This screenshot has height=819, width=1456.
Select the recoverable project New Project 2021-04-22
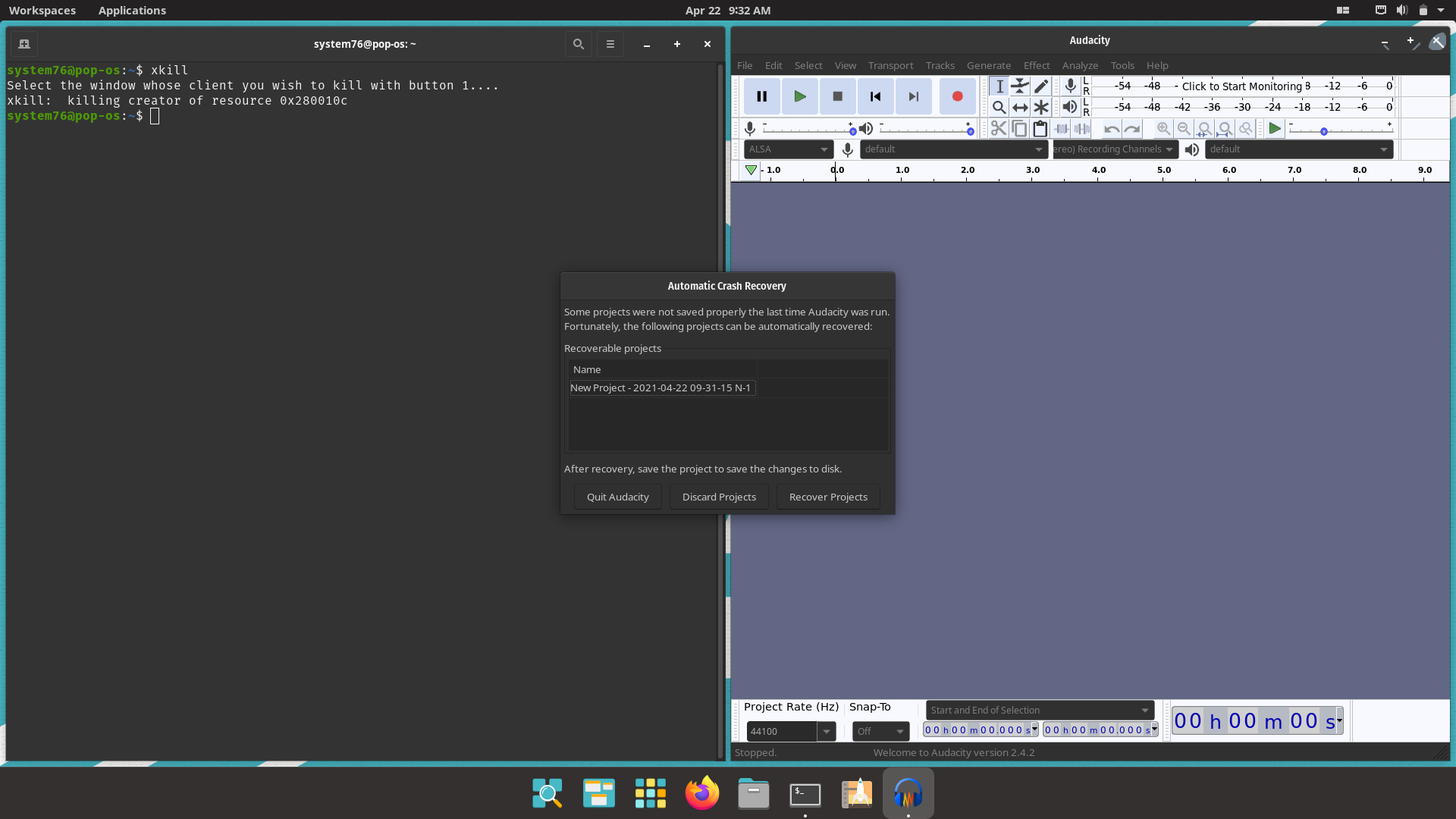coord(661,388)
